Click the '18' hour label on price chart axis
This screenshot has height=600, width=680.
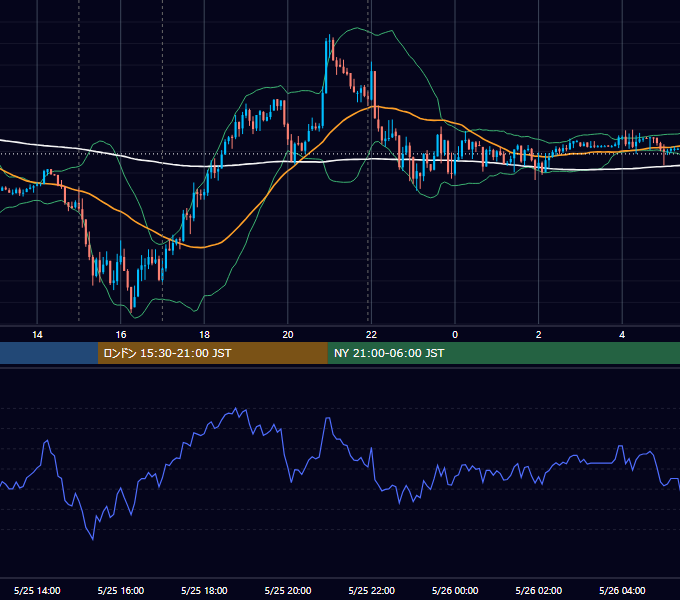[x=204, y=335]
